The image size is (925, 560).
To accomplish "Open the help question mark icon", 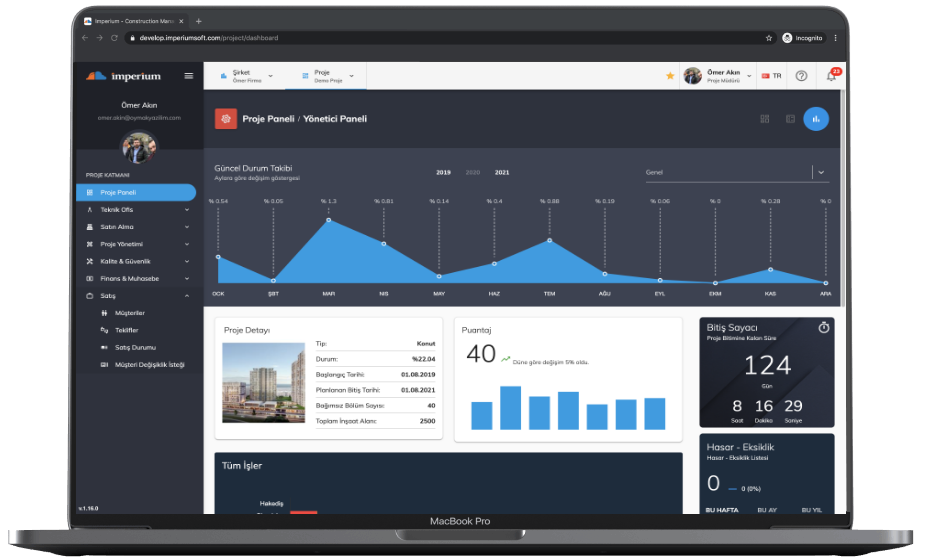I will tap(801, 76).
